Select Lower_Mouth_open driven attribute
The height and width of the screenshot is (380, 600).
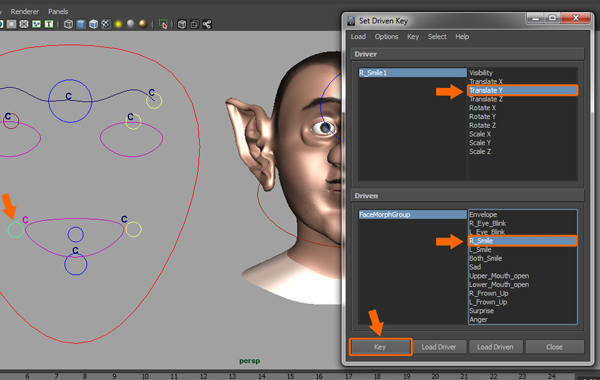click(x=499, y=285)
